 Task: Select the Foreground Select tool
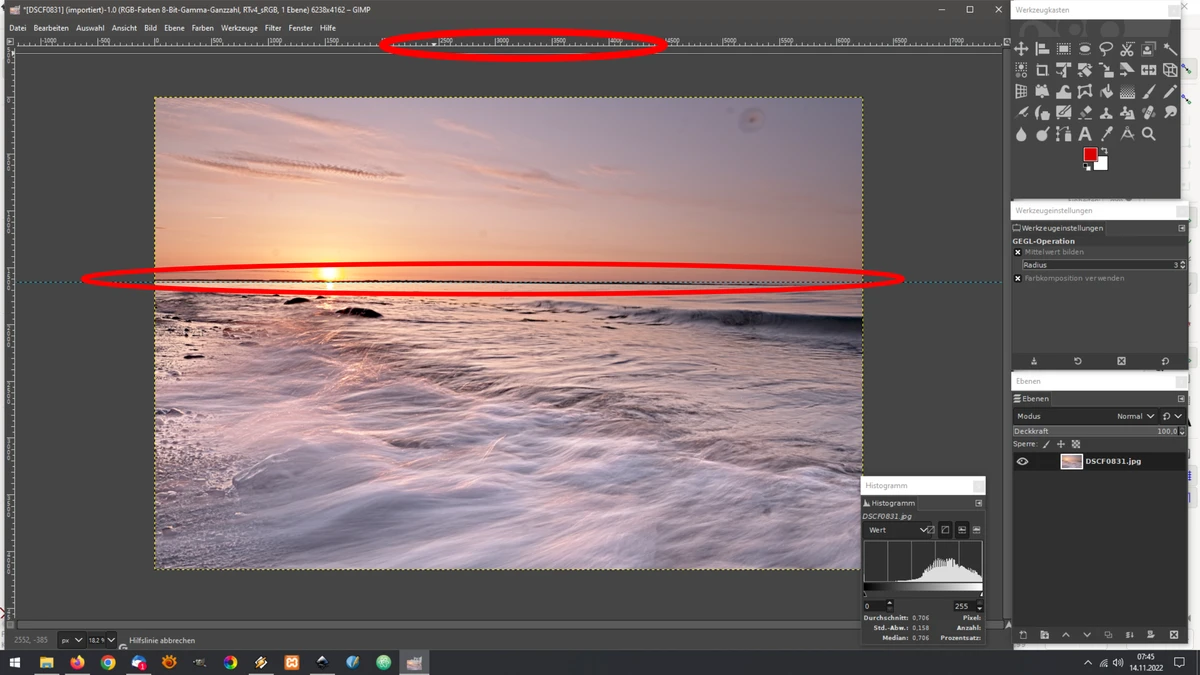point(1149,48)
